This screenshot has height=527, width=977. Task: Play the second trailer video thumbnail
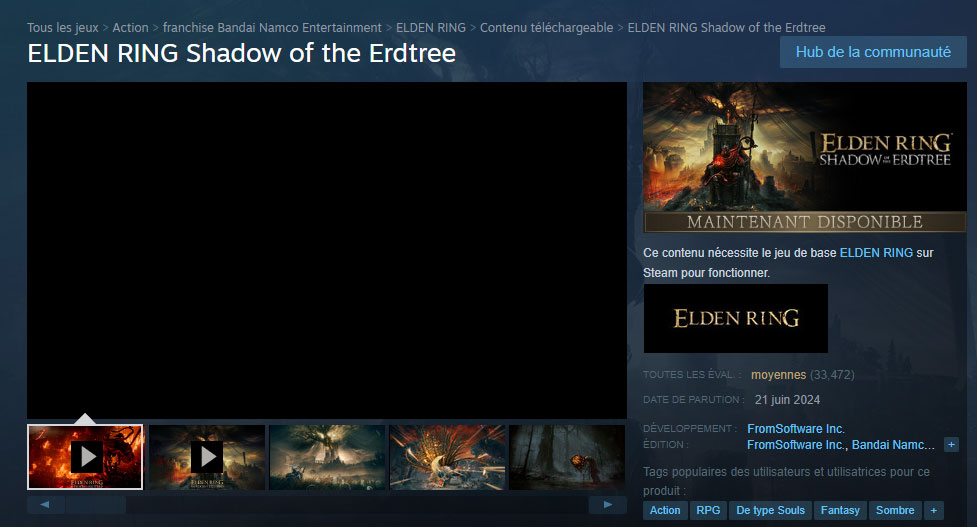[207, 457]
